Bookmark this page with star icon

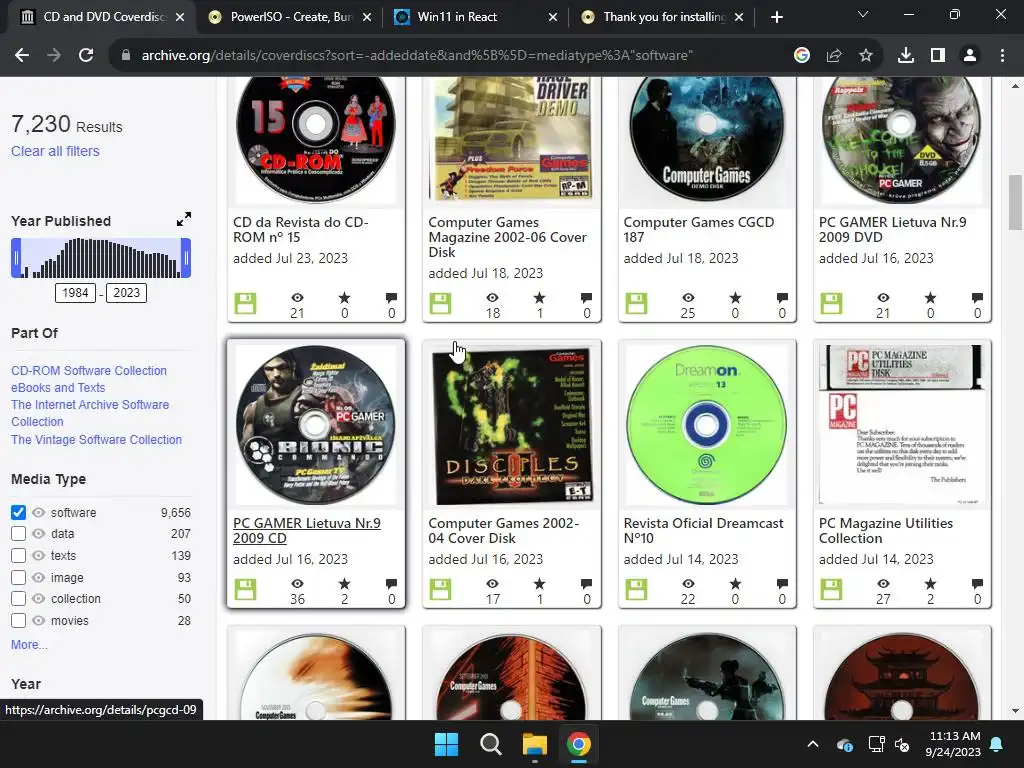click(x=866, y=56)
